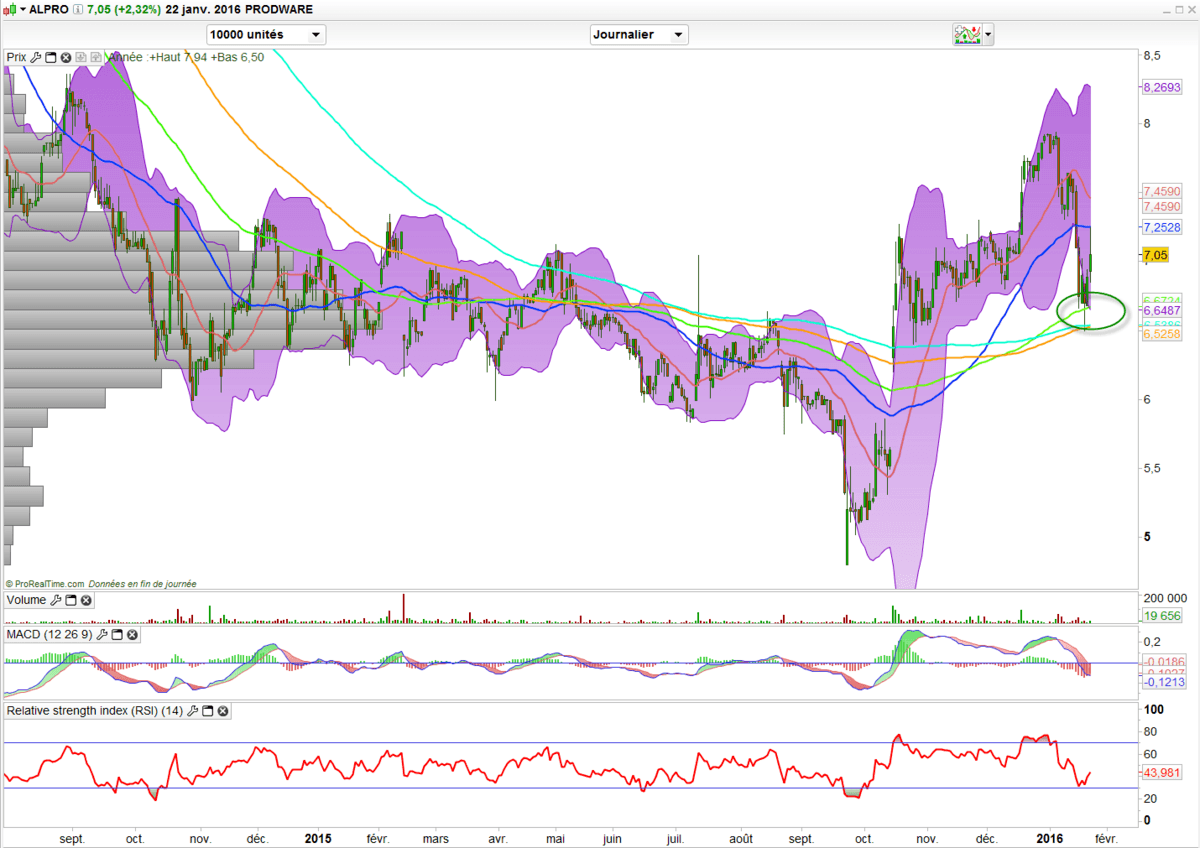Click the MACD (12 26 9) label
The height and width of the screenshot is (848, 1200).
[49, 635]
